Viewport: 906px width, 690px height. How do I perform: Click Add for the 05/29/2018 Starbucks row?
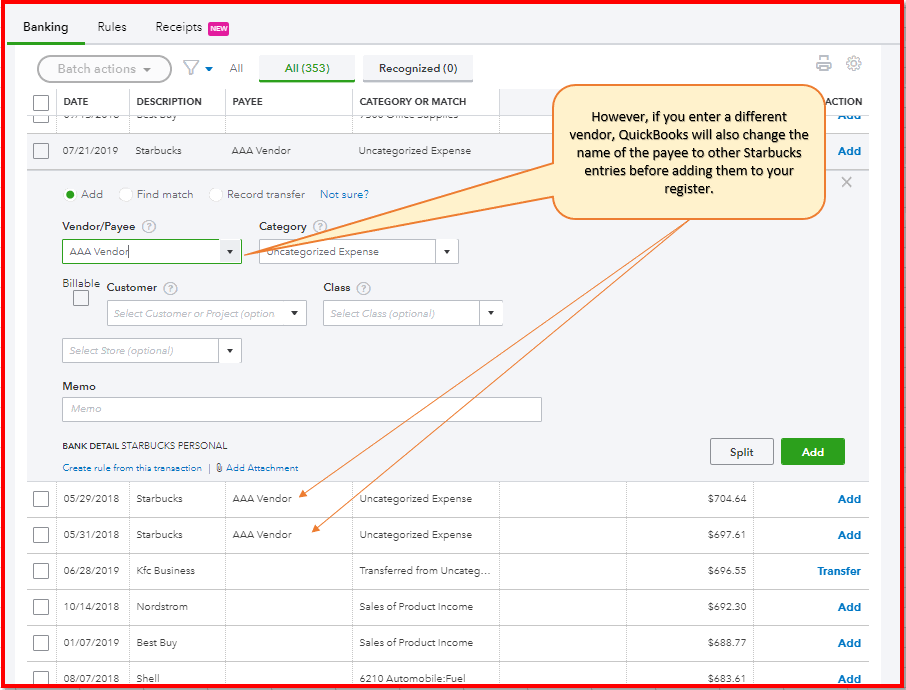(849, 499)
